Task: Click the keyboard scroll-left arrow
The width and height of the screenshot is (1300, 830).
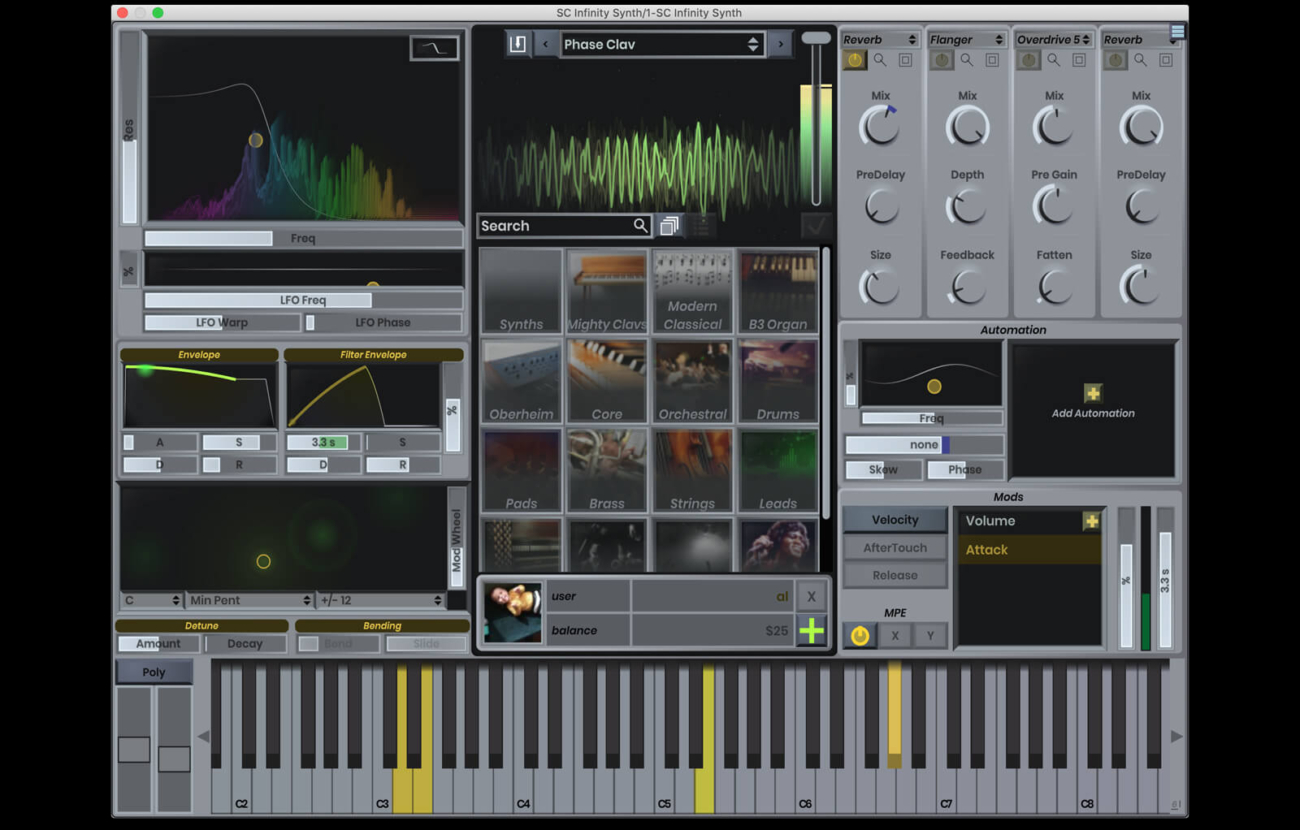Action: pos(203,736)
